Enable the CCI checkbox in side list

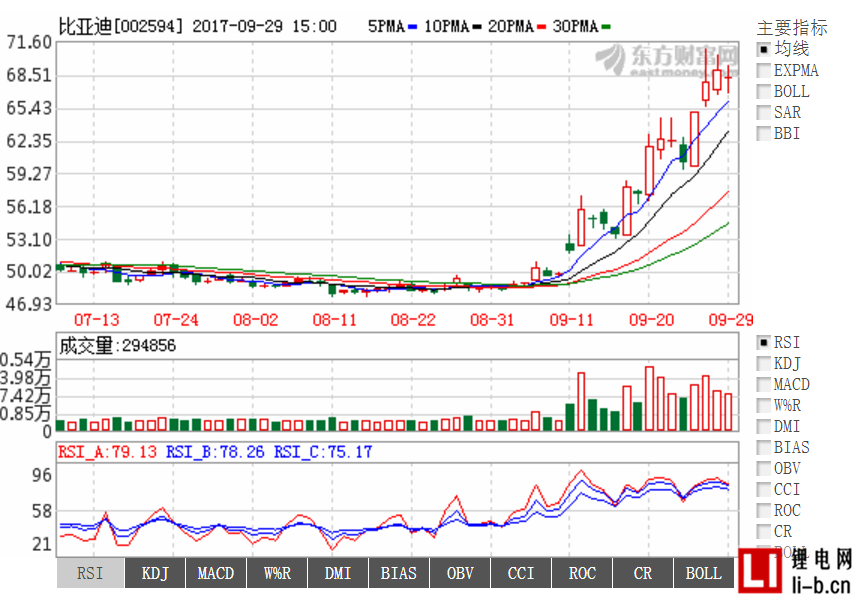[x=764, y=489]
